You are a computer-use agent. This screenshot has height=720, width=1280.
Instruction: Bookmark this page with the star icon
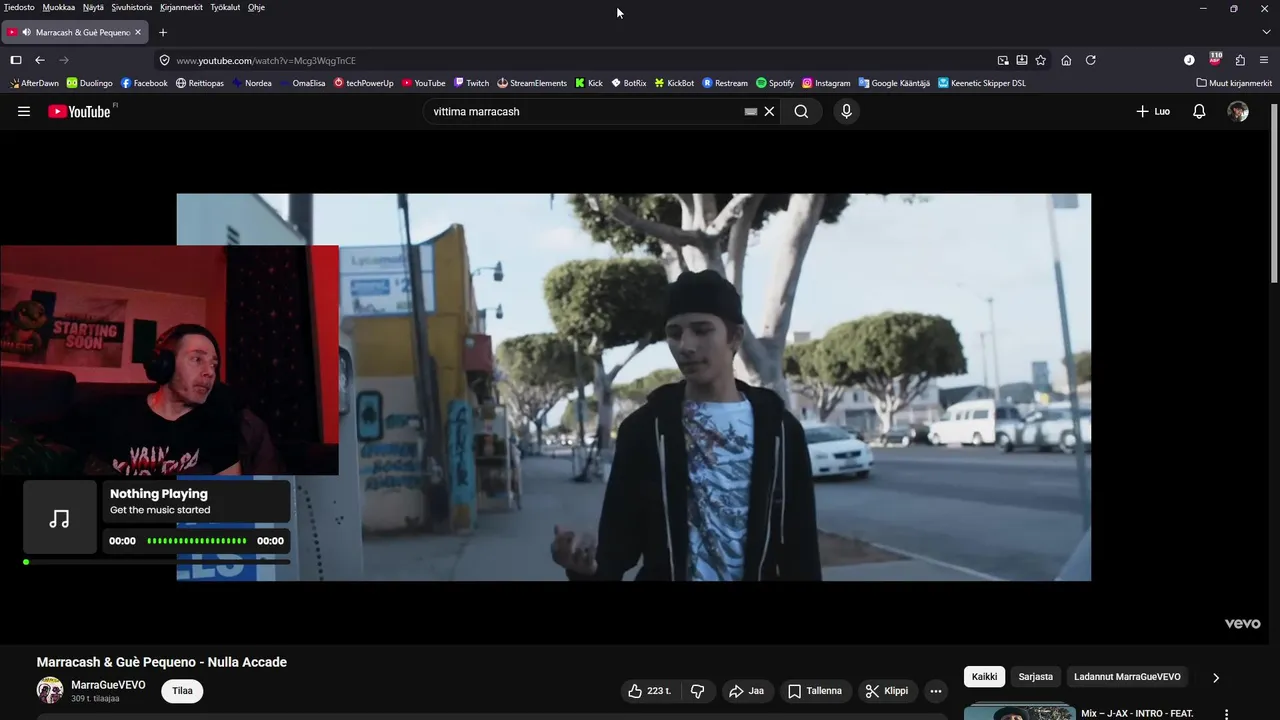(1041, 60)
